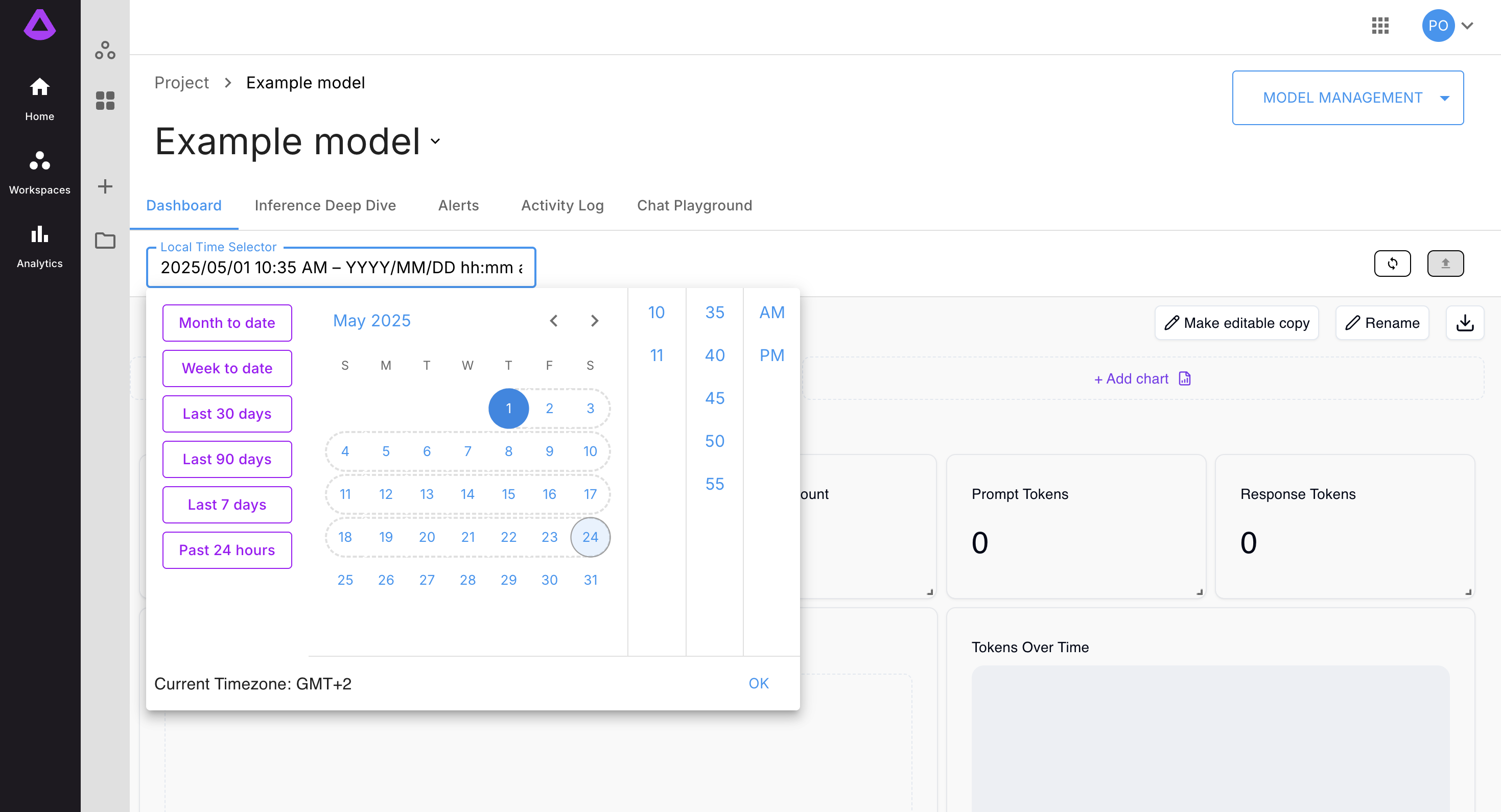This screenshot has width=1501, height=812.
Task: Open the Activity Log tab
Action: point(562,206)
